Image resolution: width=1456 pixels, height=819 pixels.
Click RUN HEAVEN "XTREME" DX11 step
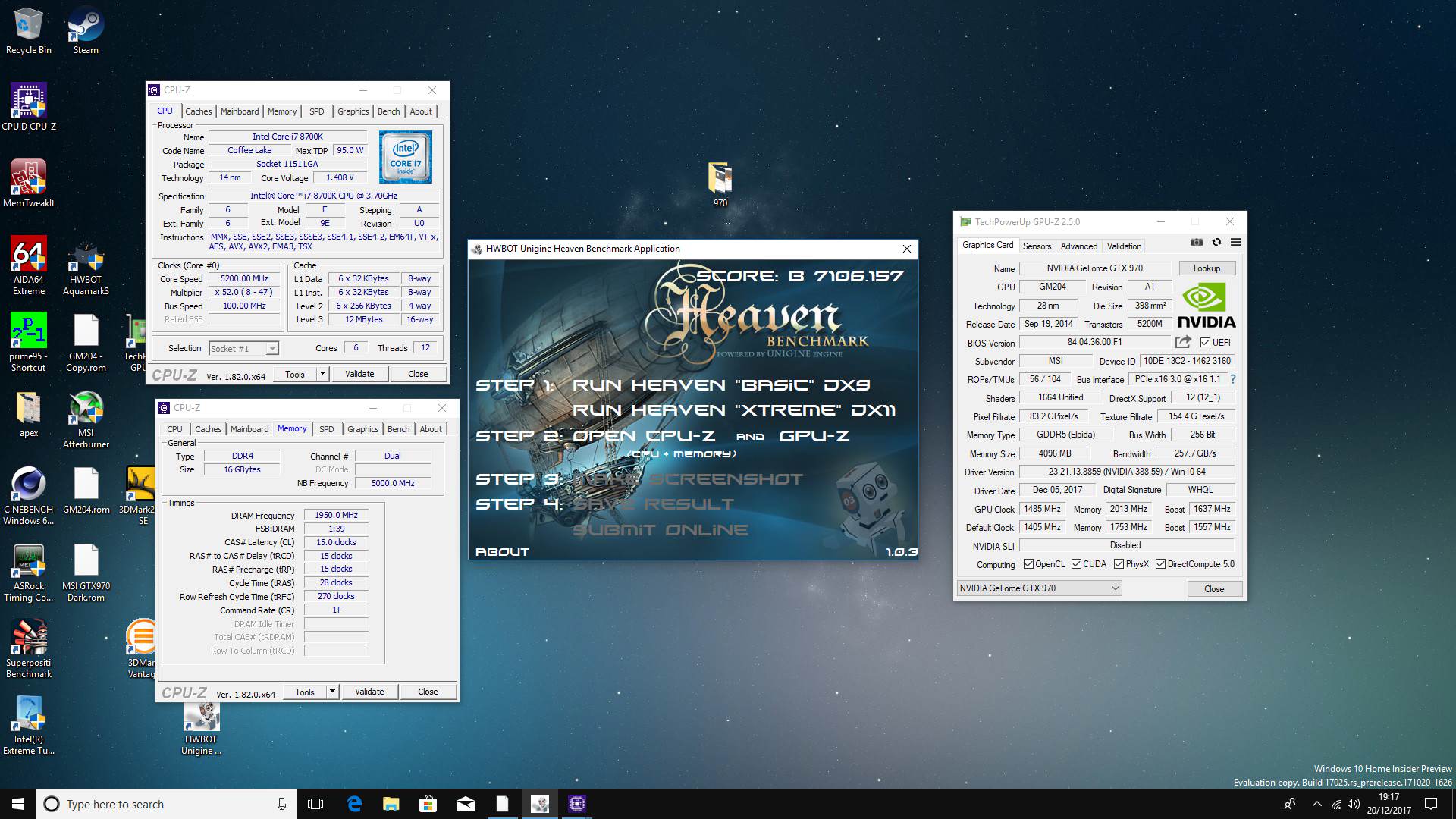pyautogui.click(x=734, y=410)
